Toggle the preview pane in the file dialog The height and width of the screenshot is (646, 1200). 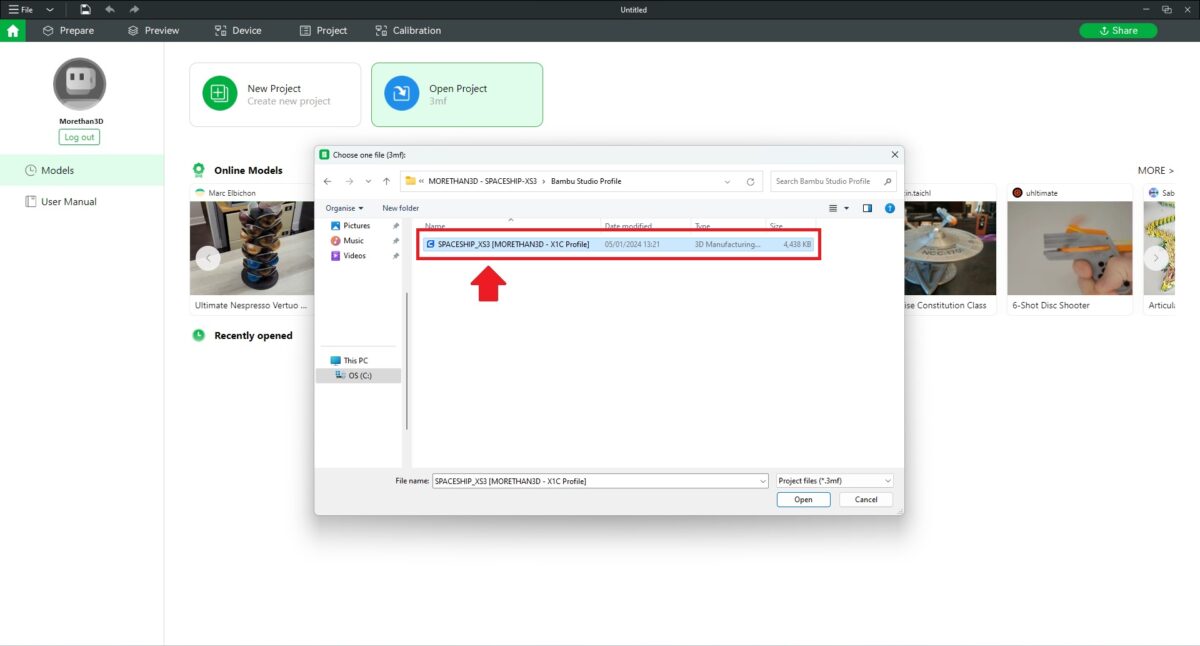pyautogui.click(x=865, y=208)
